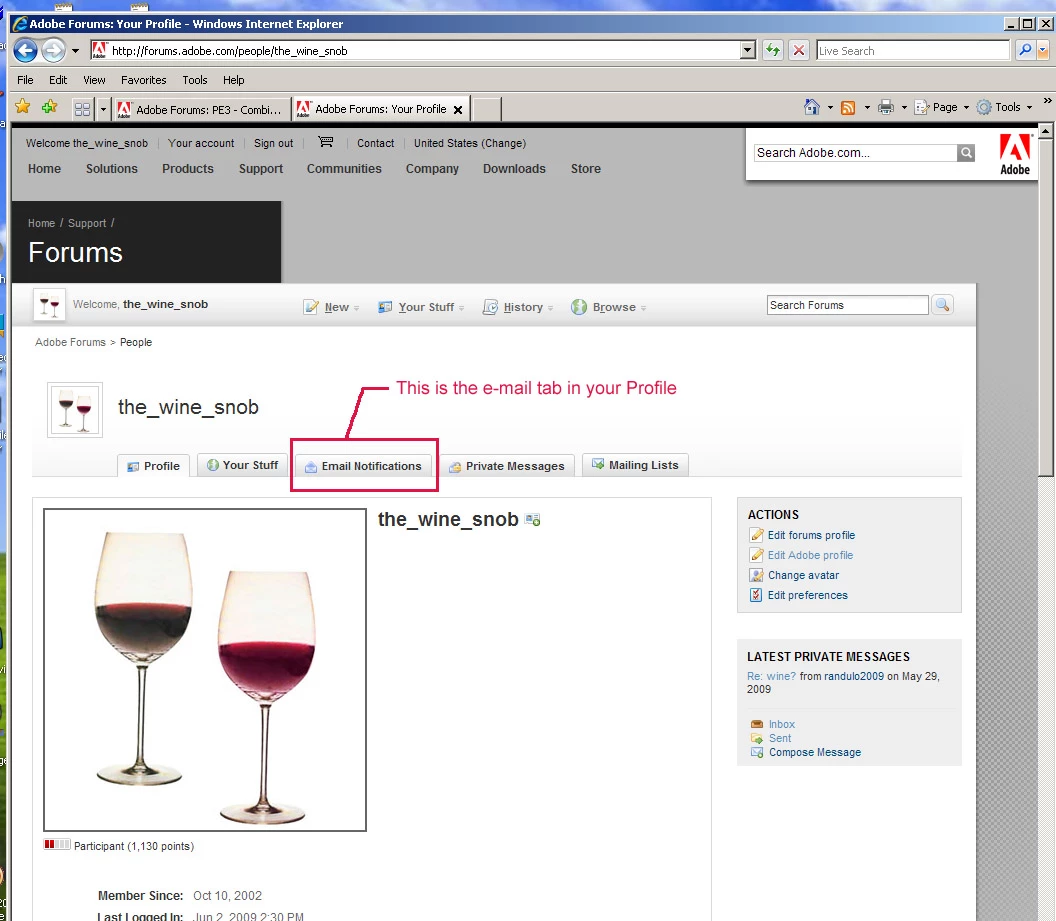Open the Email Notifications tab
The height and width of the screenshot is (921, 1056).
[363, 466]
